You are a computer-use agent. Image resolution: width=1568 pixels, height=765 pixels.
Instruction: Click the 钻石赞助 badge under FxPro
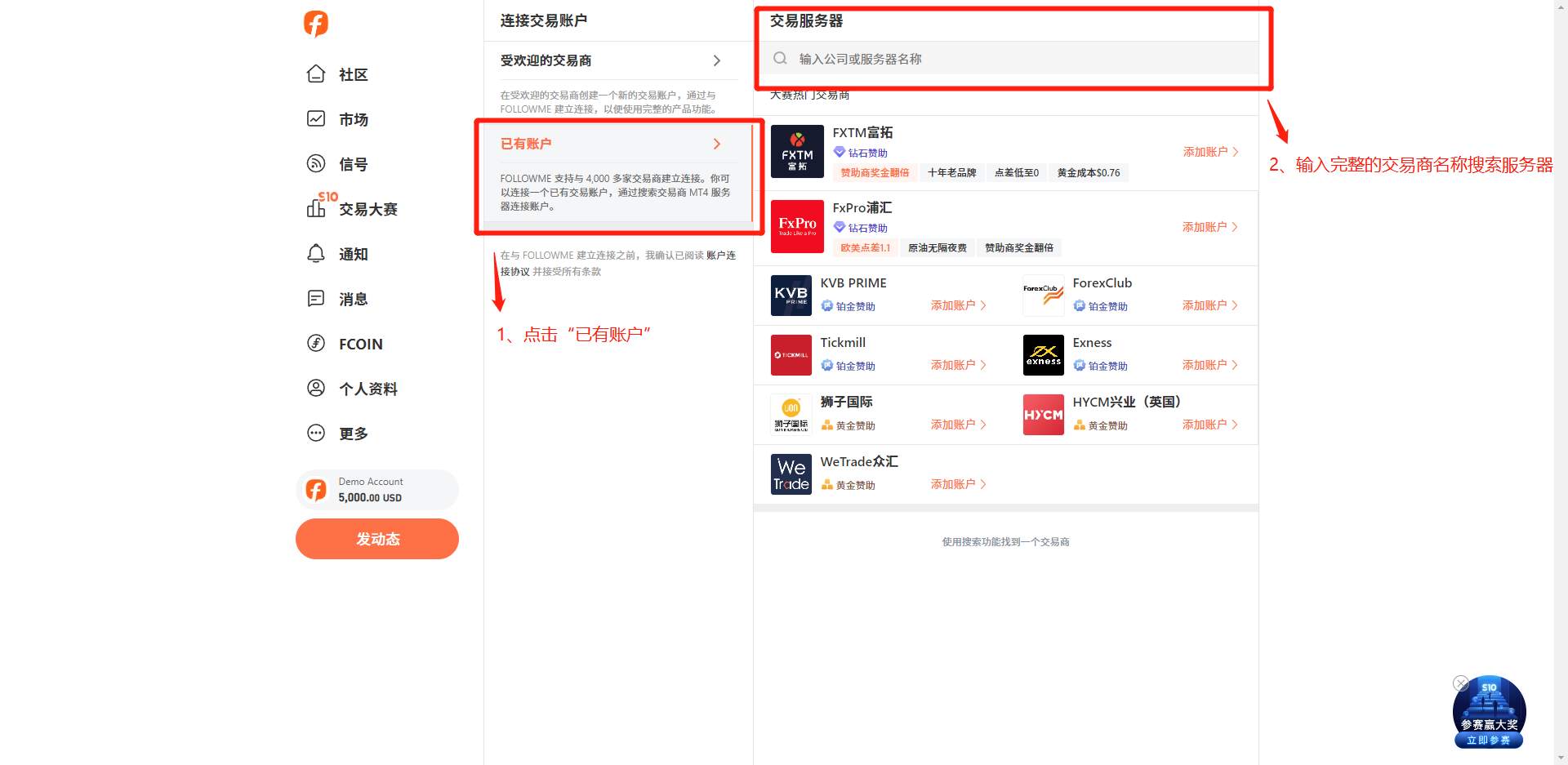click(861, 228)
